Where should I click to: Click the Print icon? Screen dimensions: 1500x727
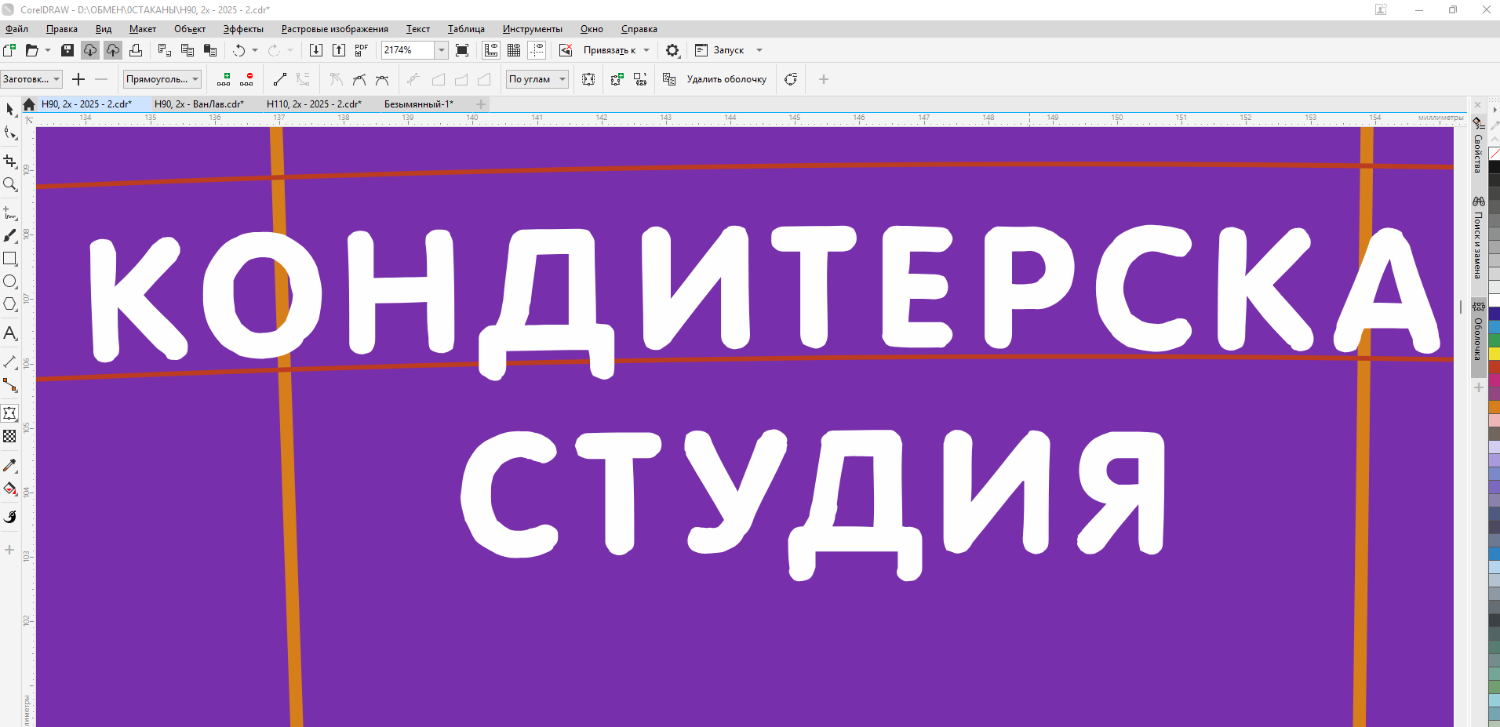point(135,50)
